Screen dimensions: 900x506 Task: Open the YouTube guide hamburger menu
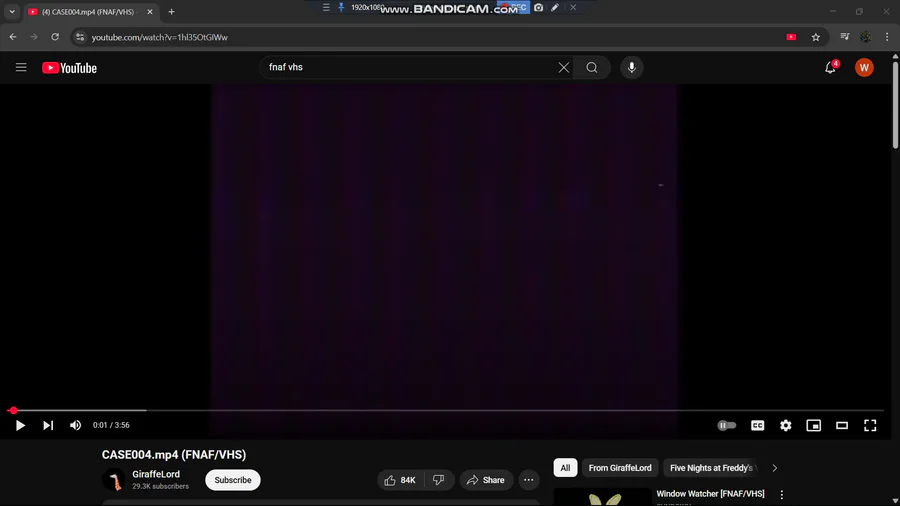[x=21, y=68]
